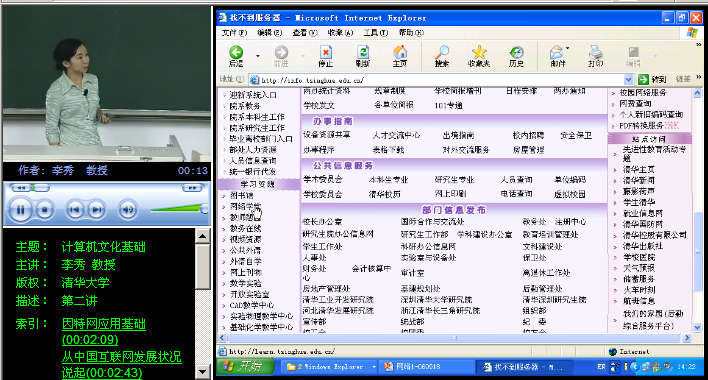The width and height of the screenshot is (708, 380).
Task: Click the 转到 (Go) button
Action: [x=653, y=79]
